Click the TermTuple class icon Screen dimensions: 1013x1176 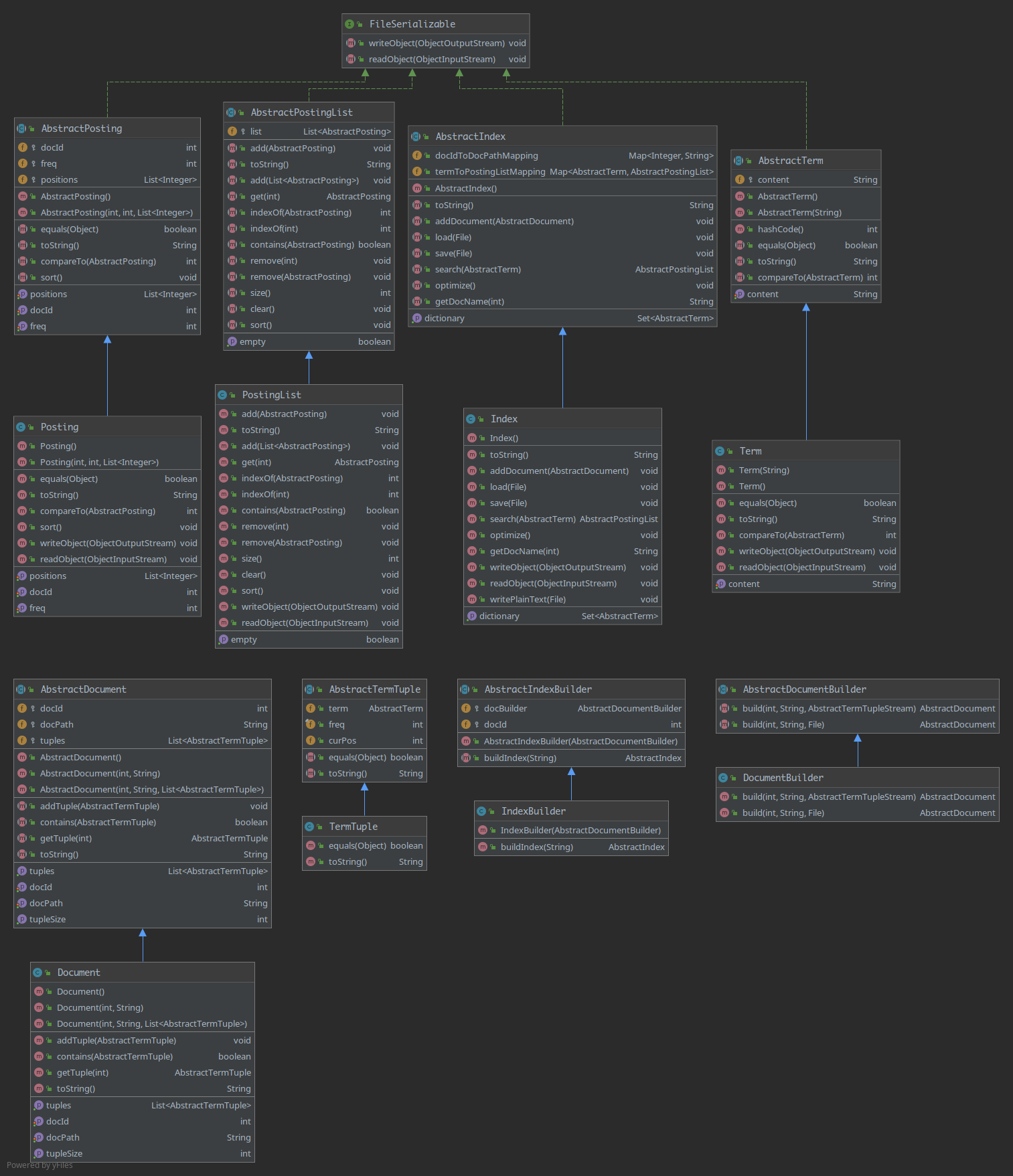click(309, 827)
